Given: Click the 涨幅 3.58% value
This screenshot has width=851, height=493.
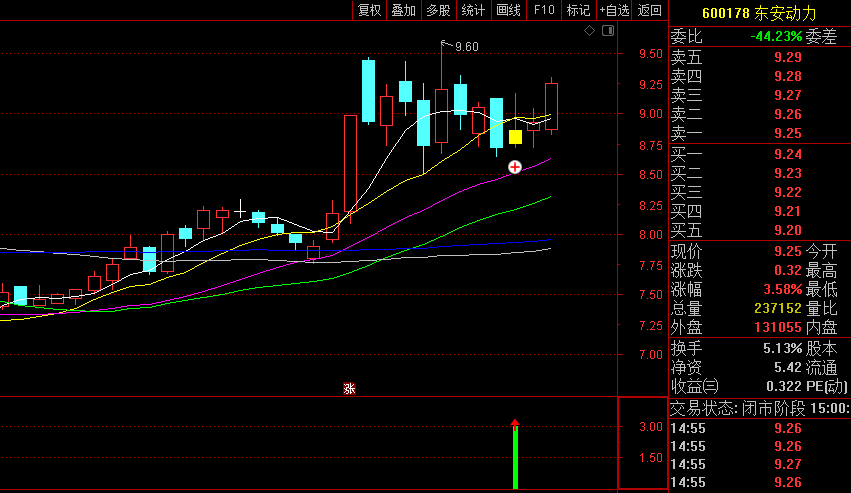Looking at the screenshot, I should [783, 289].
